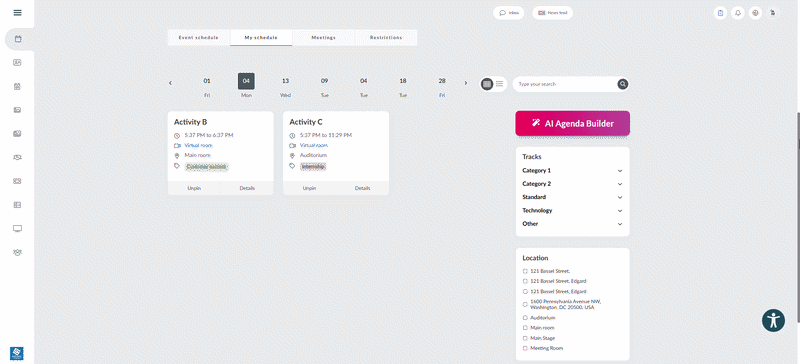Open the Meetings tab
The width and height of the screenshot is (800, 364).
pos(323,38)
